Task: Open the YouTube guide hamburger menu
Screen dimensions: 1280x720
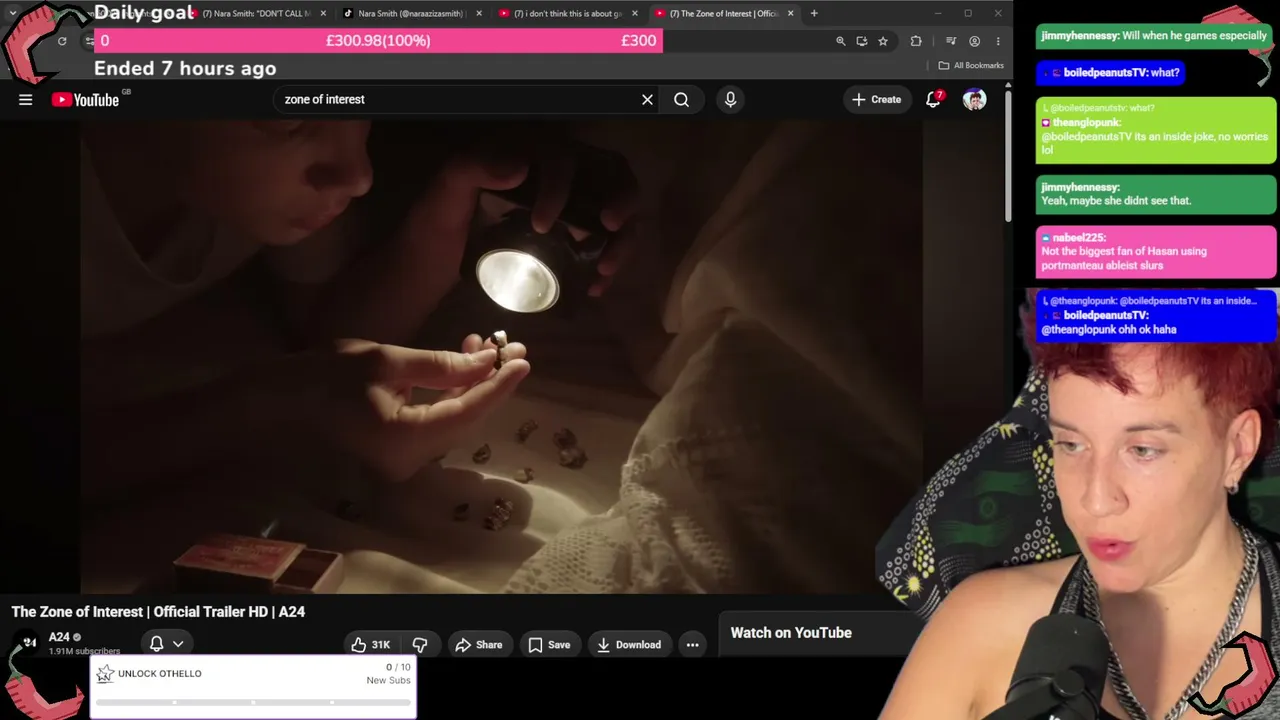Action: point(26,99)
